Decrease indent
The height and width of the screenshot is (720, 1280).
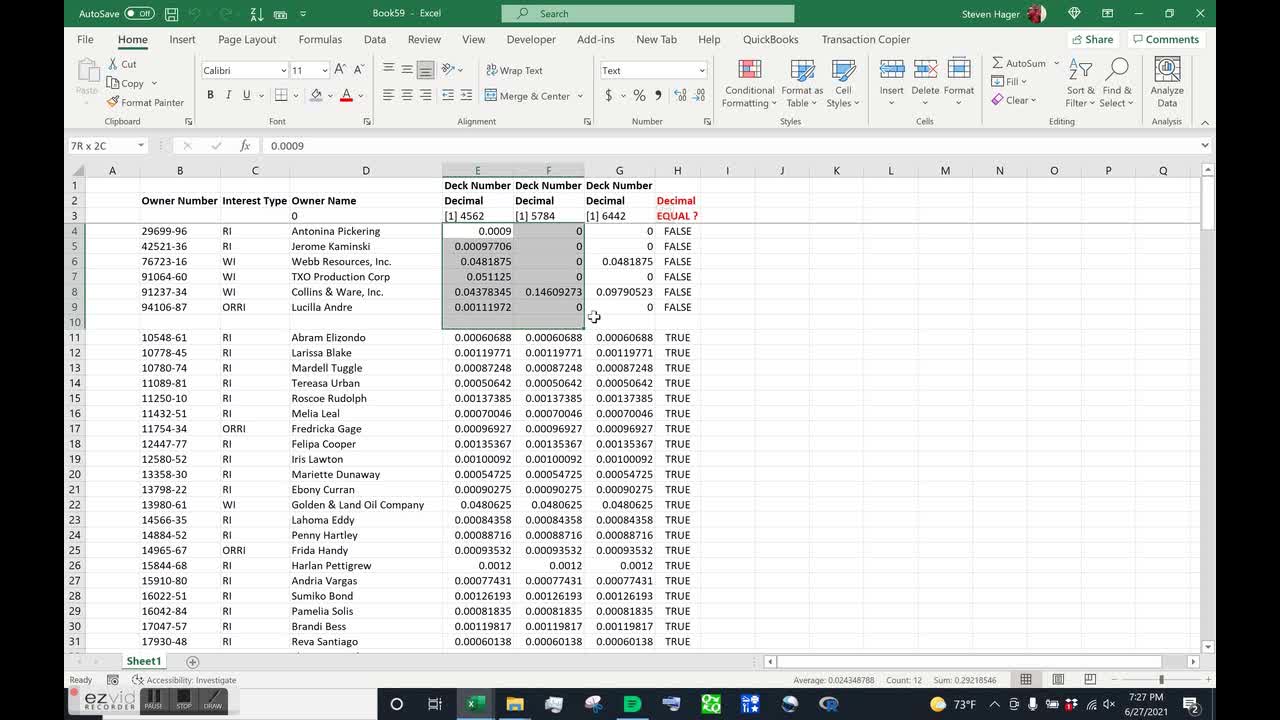[448, 95]
